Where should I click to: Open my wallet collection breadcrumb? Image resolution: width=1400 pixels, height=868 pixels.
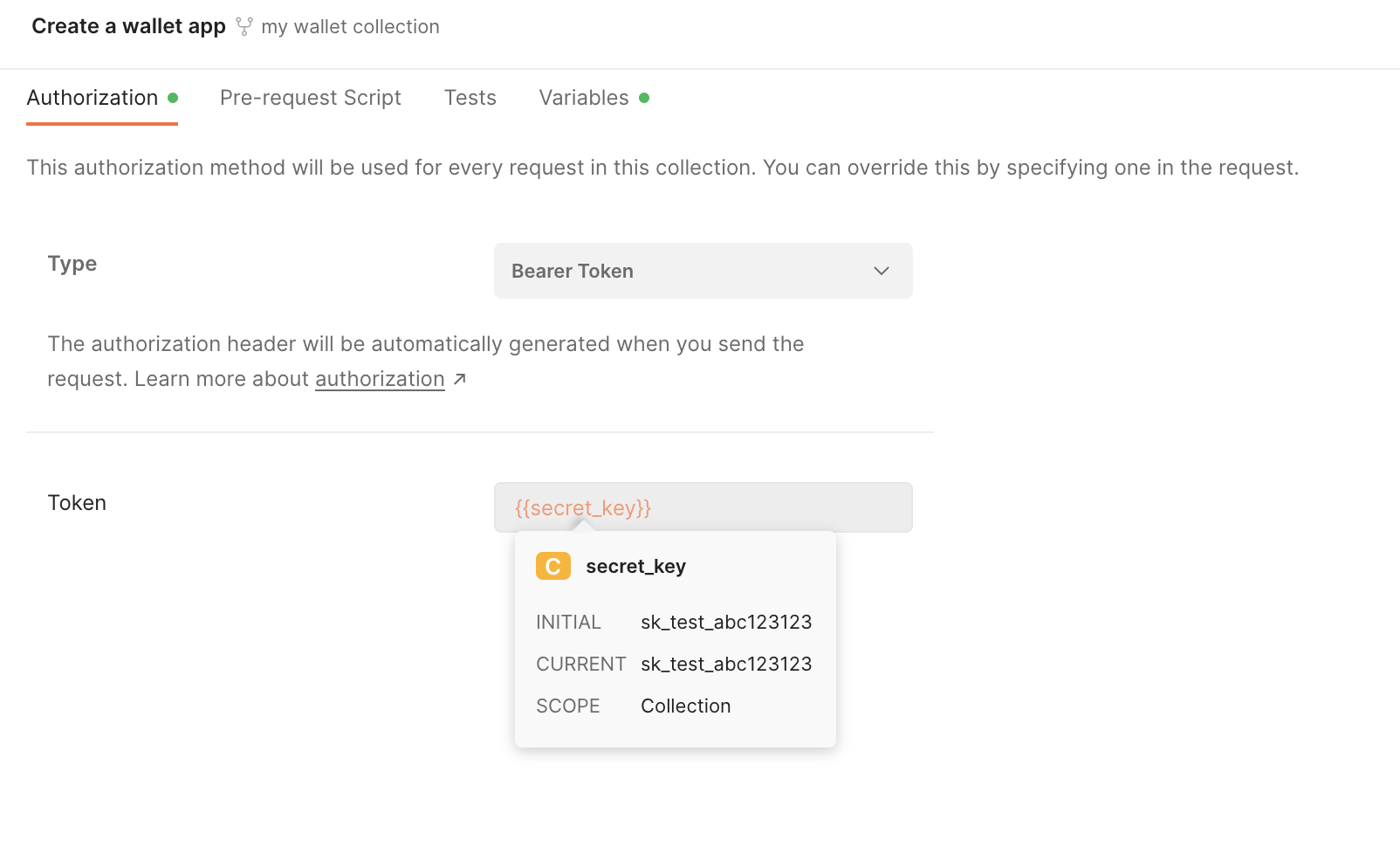(349, 26)
